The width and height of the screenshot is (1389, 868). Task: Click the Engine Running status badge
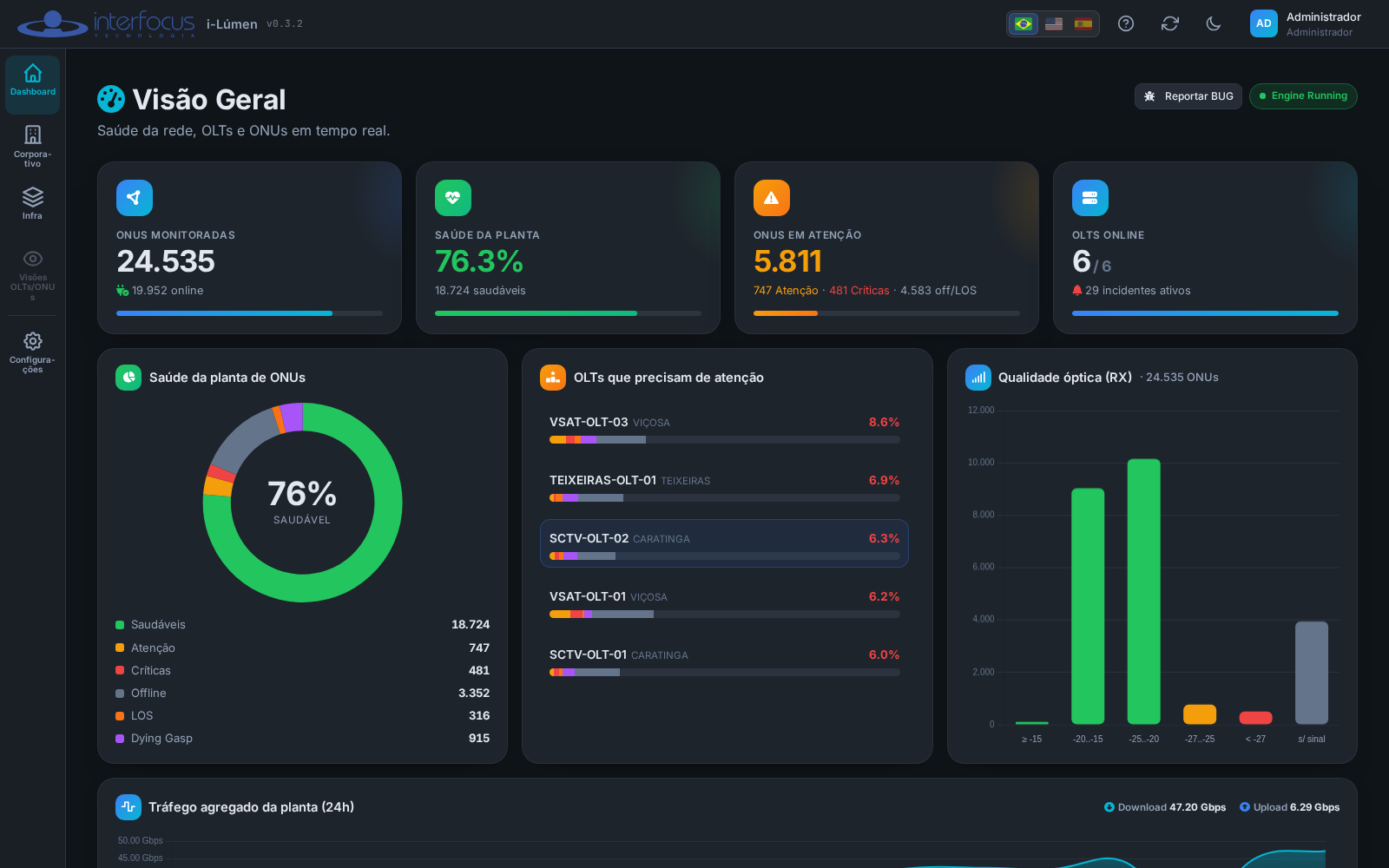1303,96
